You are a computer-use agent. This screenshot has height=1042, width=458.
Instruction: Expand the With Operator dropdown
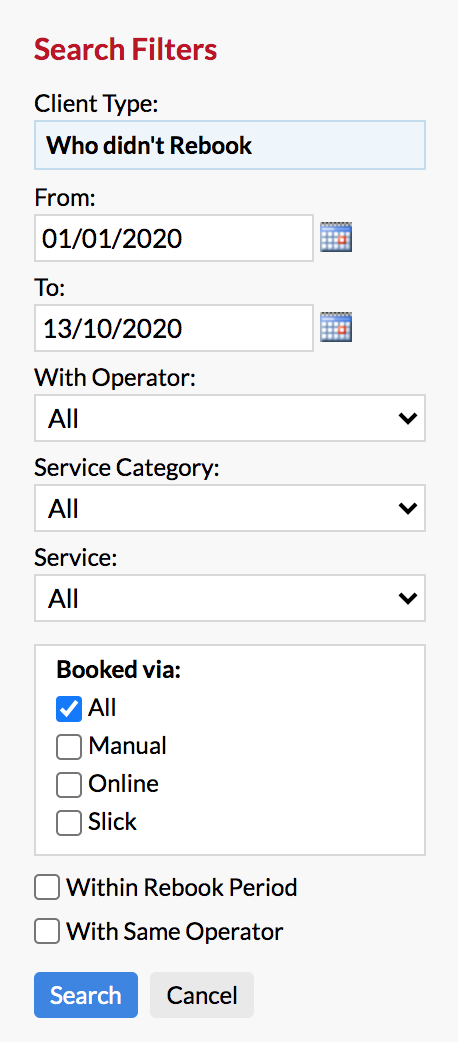tap(230, 418)
